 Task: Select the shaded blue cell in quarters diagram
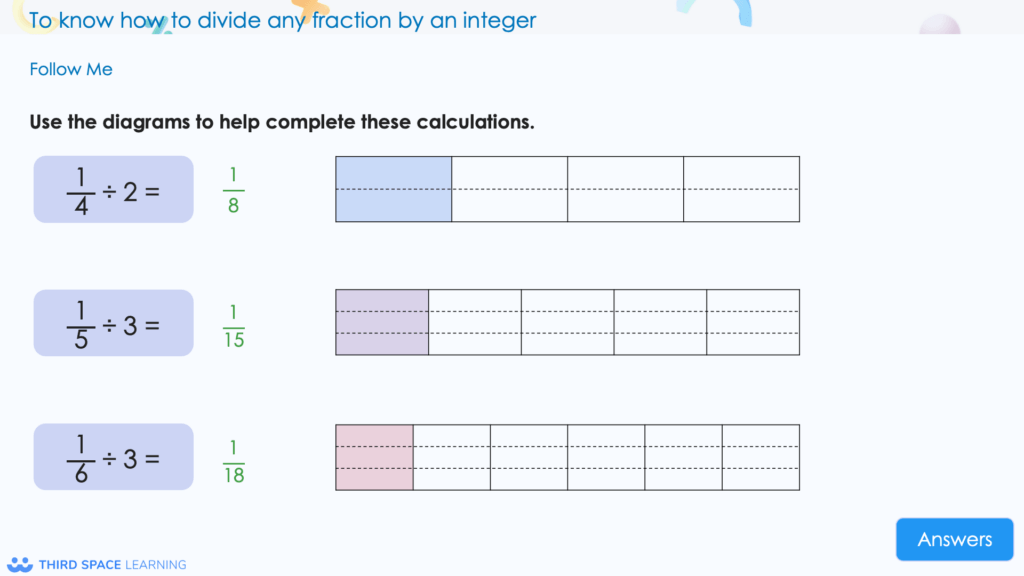(393, 189)
